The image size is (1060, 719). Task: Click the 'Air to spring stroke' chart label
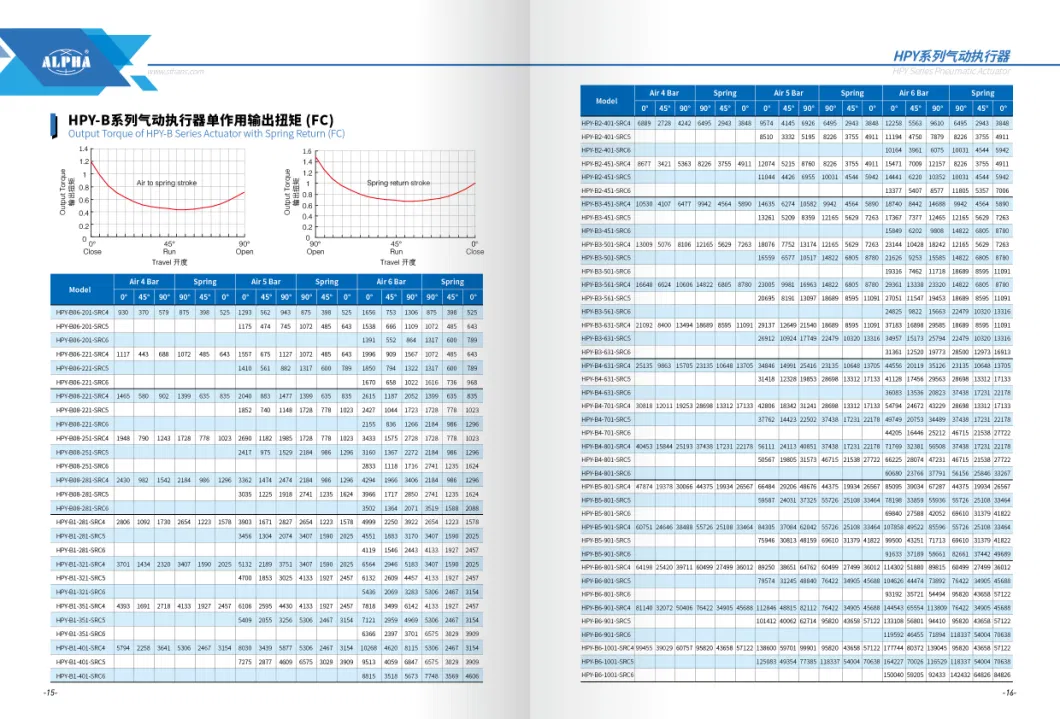point(166,182)
